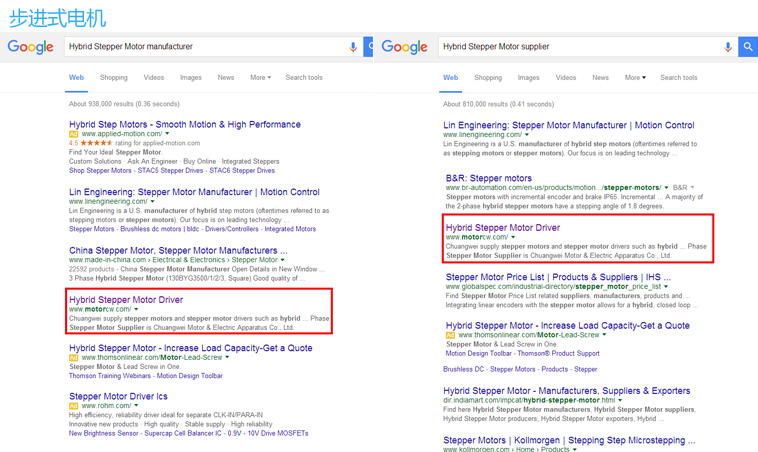This screenshot has height=452, width=758.
Task: Click the Ad badge beside thomsonlinear.com on right page
Action: tap(450, 335)
